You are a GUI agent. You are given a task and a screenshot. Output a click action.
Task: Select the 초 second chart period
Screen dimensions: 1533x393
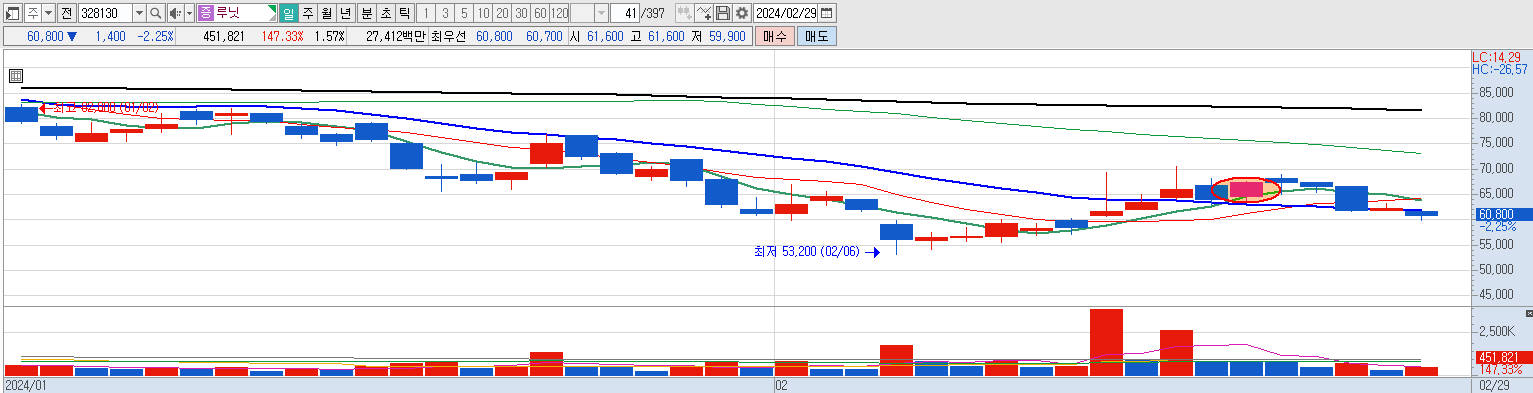[x=385, y=13]
